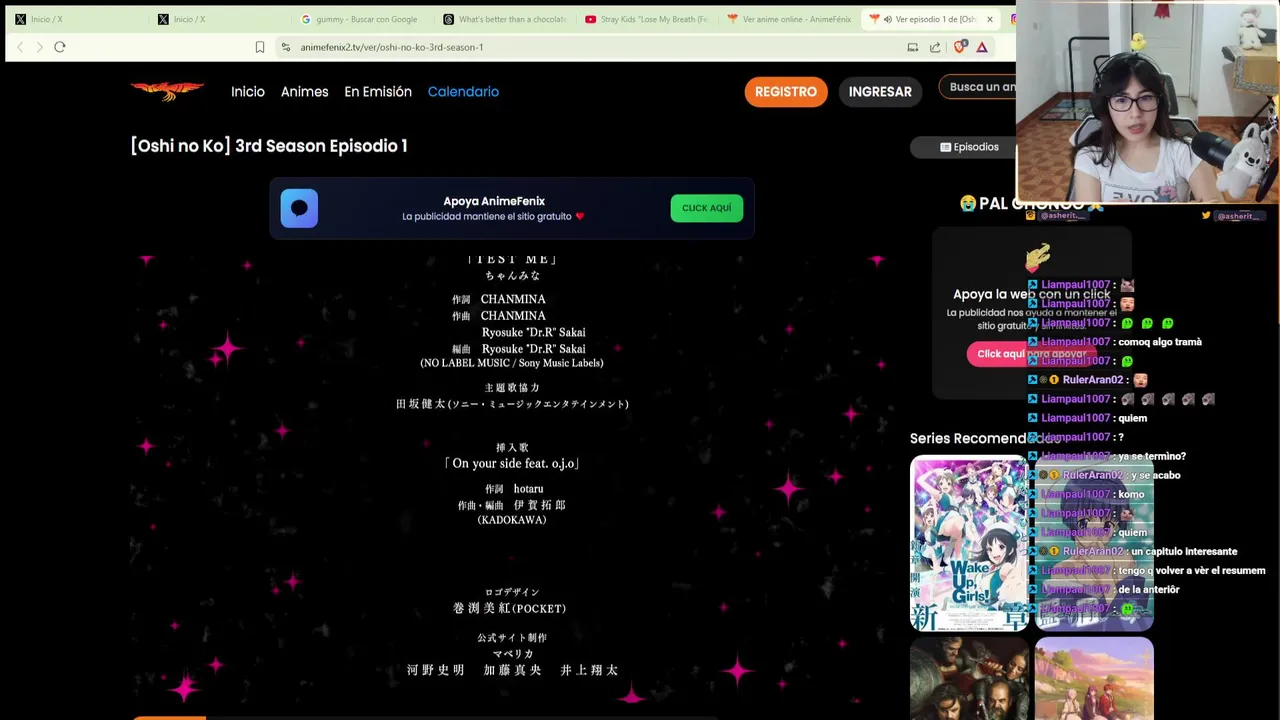Click 'Apoya AnimeFenix' banner title
The image size is (1280, 720).
tap(494, 201)
